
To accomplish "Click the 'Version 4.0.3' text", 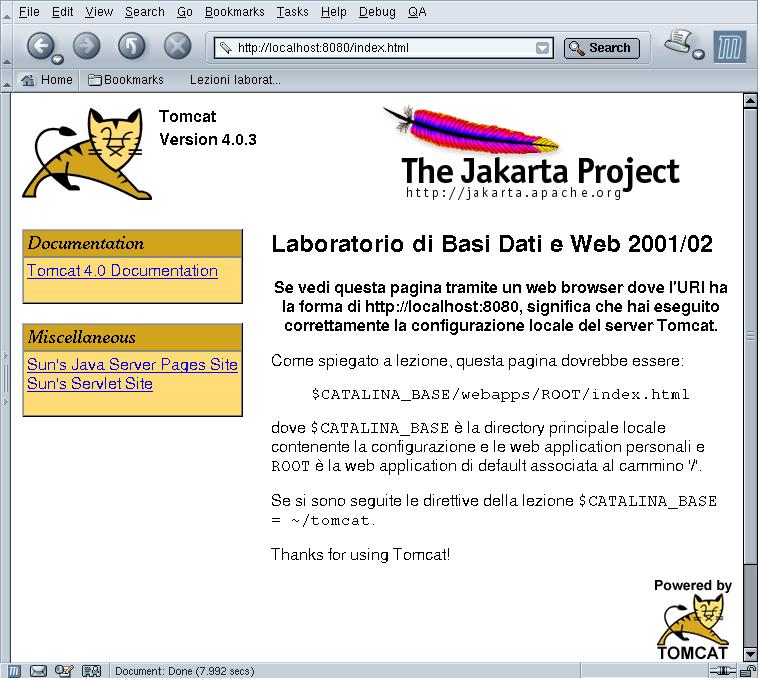I will [208, 140].
